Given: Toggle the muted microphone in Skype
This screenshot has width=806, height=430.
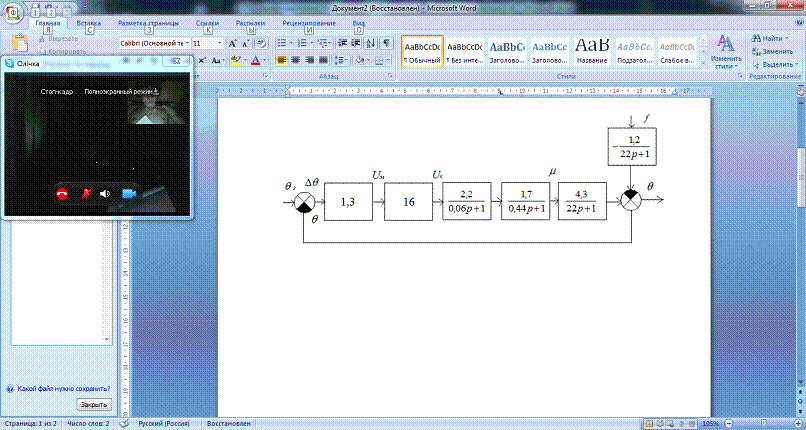Looking at the screenshot, I should coord(85,193).
